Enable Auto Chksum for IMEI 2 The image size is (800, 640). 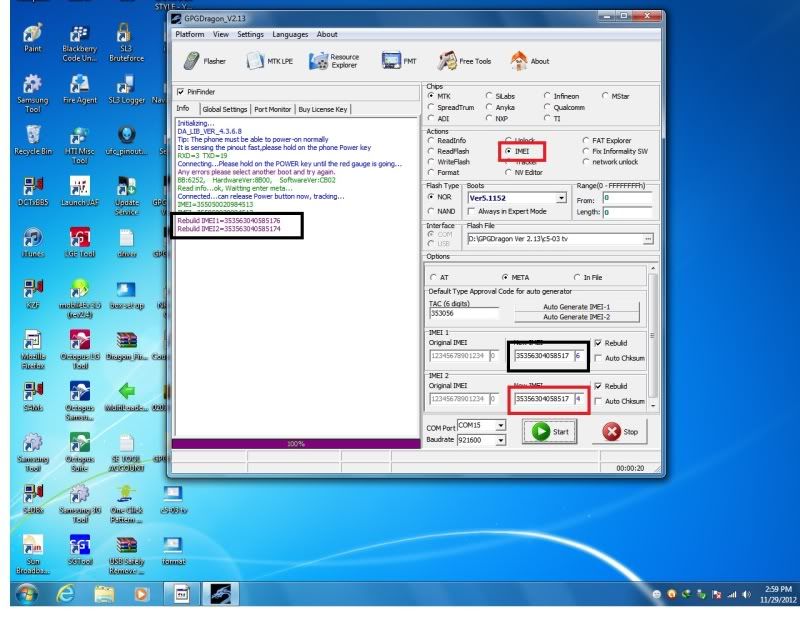click(x=598, y=401)
